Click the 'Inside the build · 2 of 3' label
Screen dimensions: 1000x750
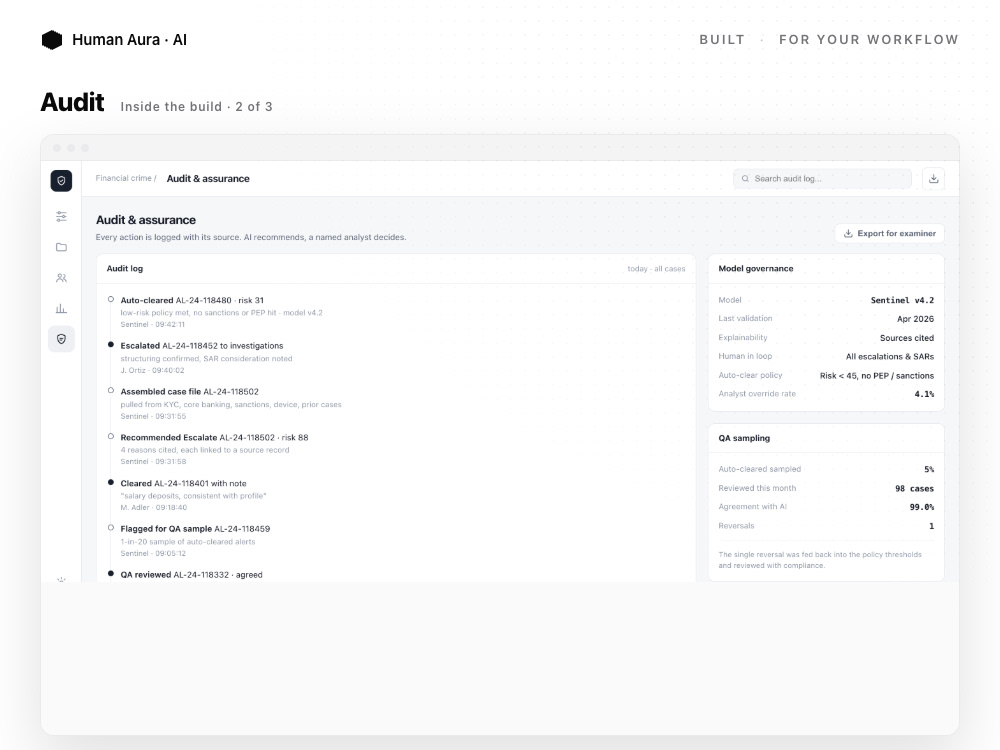point(196,107)
